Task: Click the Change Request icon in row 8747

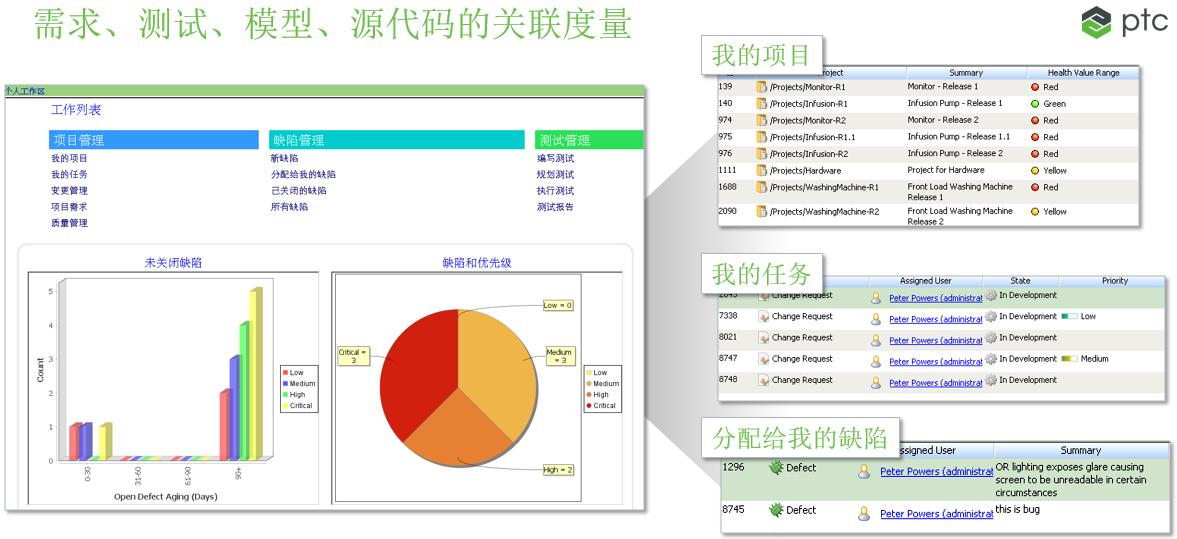Action: 763,359
